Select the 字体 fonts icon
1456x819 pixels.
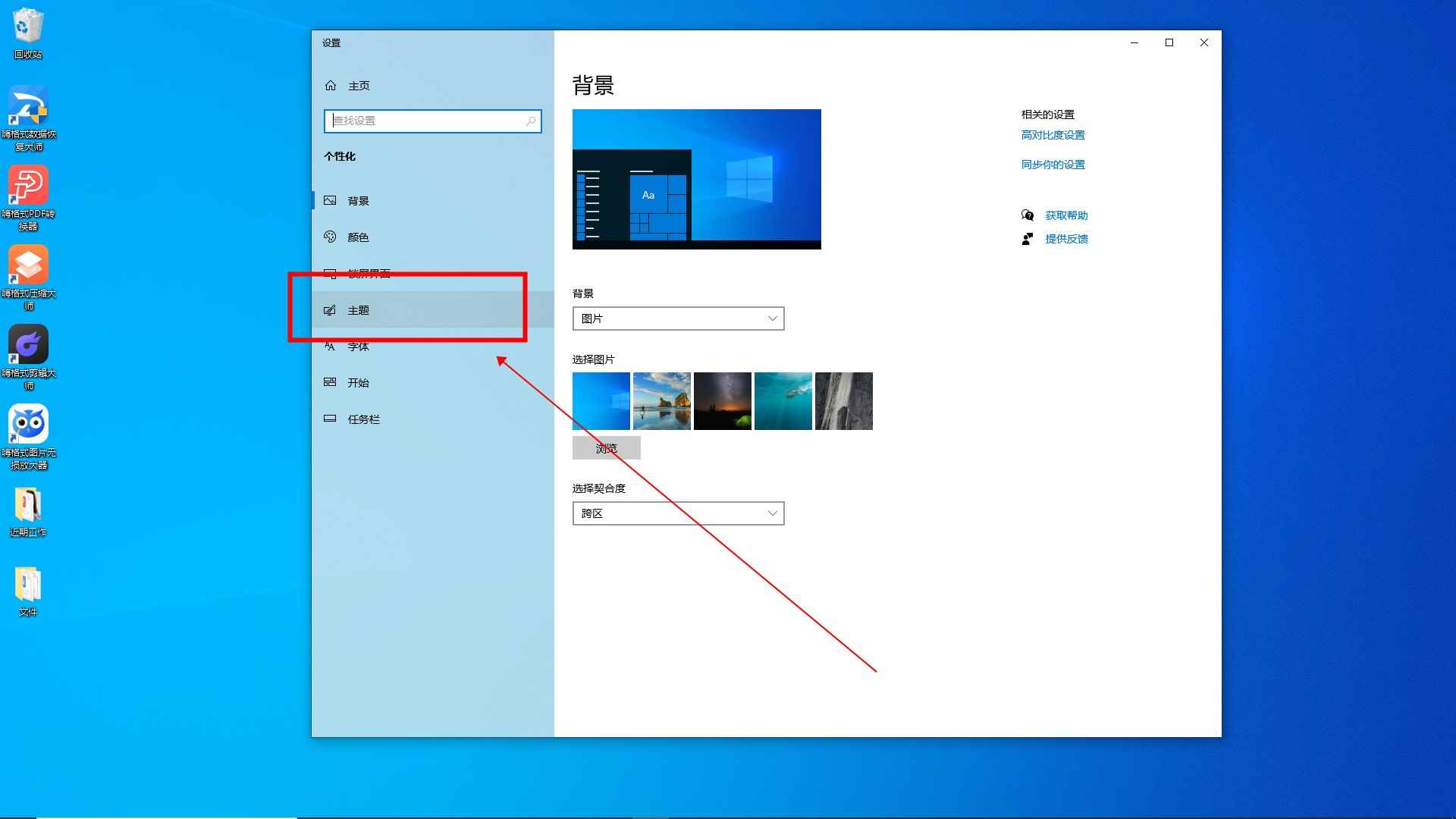[331, 346]
